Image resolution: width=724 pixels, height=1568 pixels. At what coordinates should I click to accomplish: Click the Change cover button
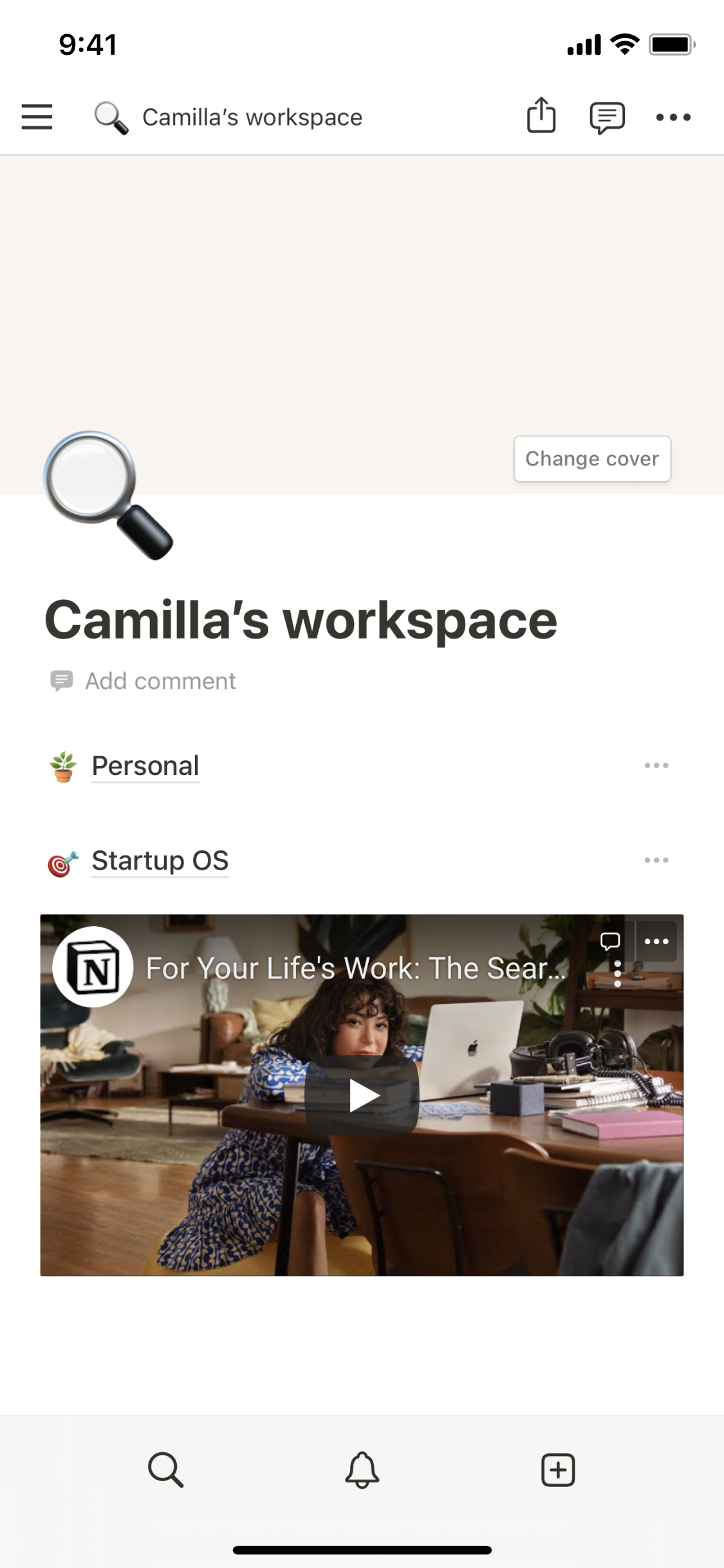point(592,459)
